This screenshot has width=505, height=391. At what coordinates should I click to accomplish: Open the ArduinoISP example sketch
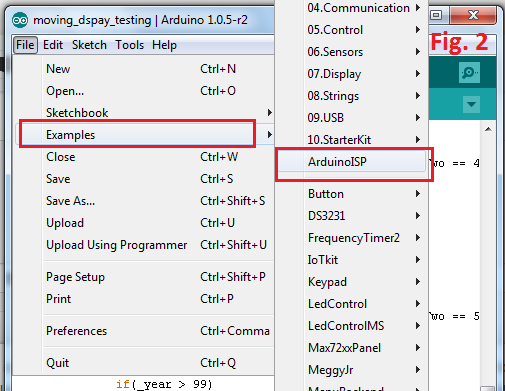coord(352,162)
